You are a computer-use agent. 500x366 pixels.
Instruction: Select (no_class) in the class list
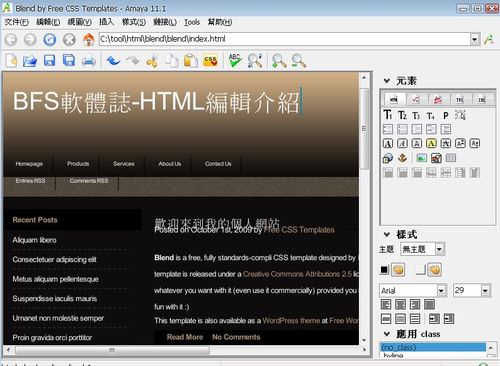point(433,347)
